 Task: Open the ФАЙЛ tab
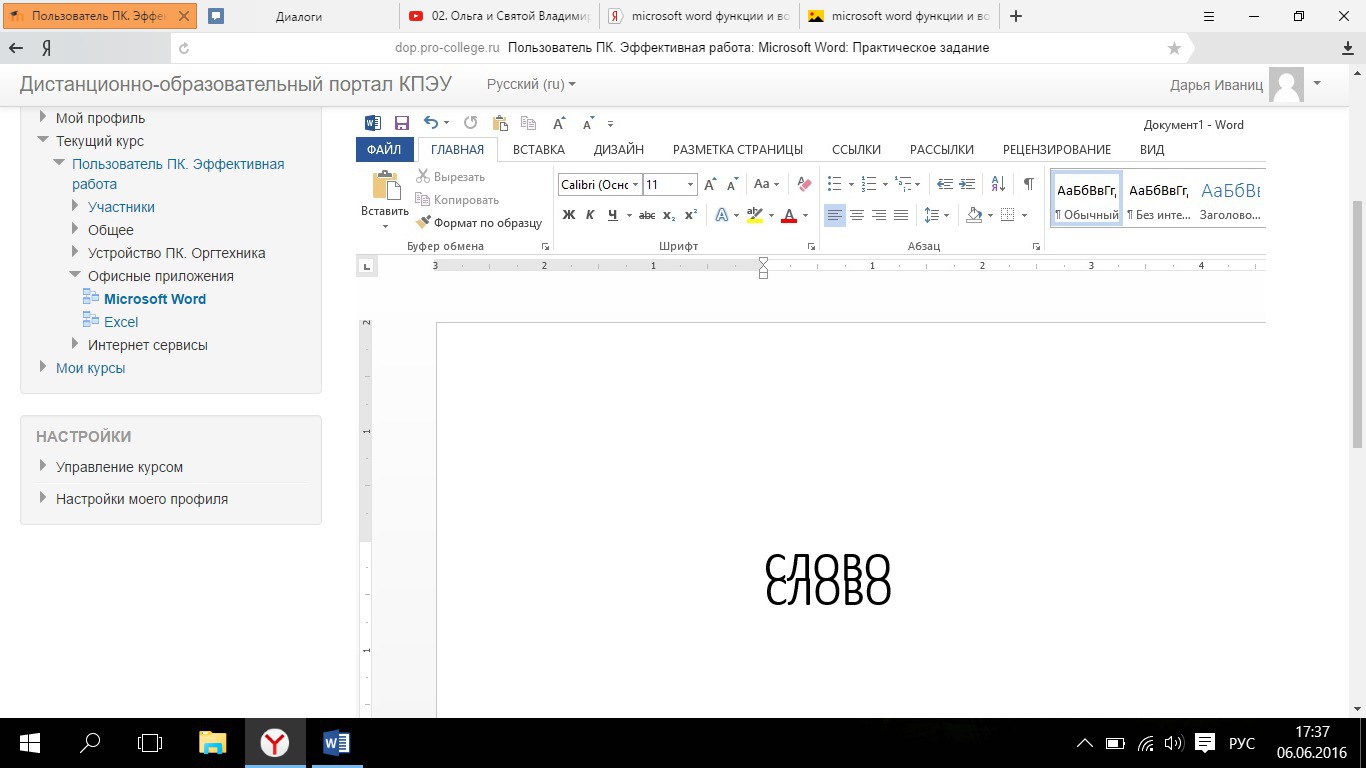pos(384,150)
